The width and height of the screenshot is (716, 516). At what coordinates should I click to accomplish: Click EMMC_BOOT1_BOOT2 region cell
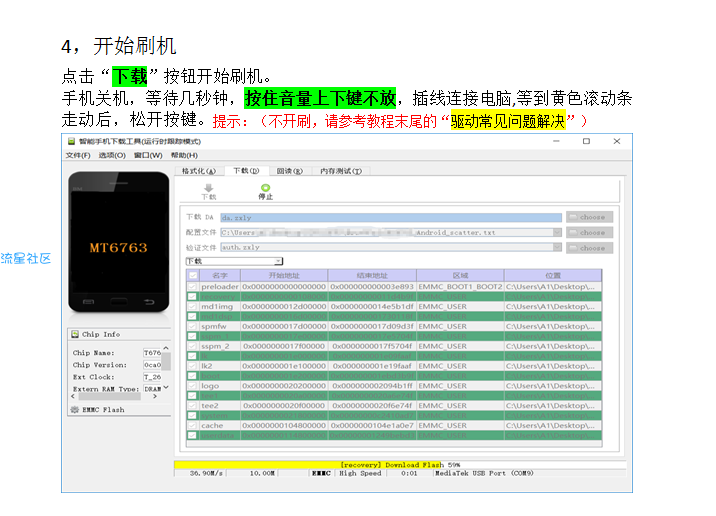(460, 287)
